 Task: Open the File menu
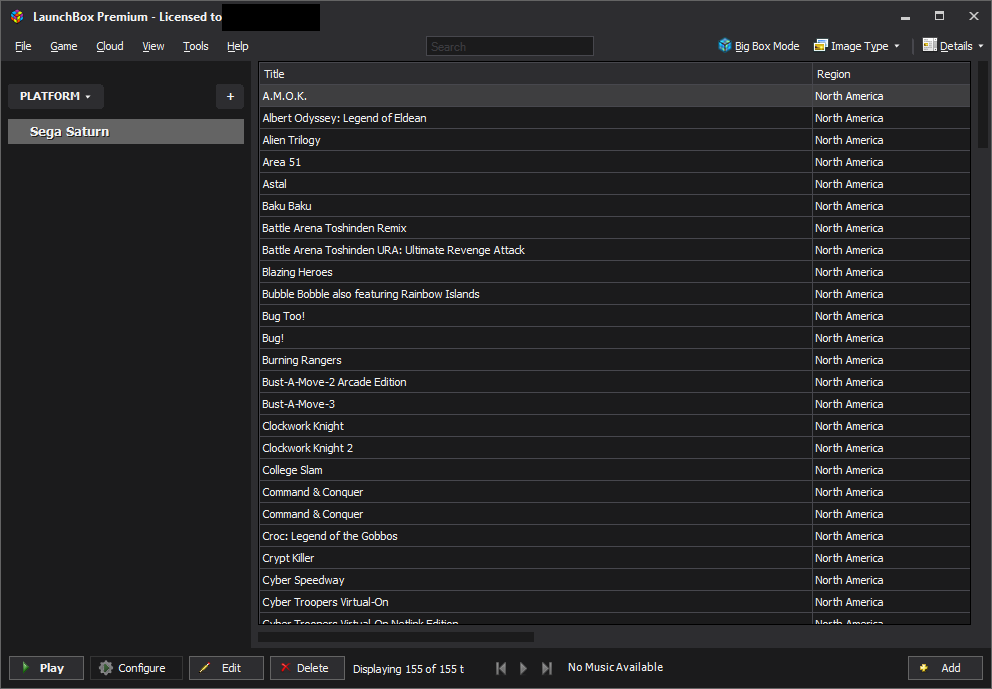click(23, 46)
